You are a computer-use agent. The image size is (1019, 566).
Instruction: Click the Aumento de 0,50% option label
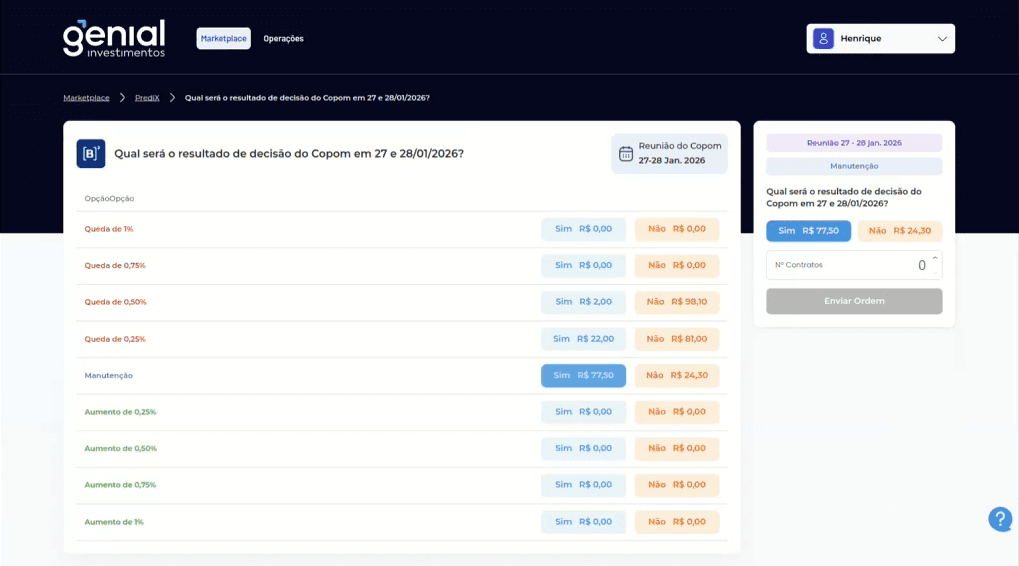click(120, 448)
